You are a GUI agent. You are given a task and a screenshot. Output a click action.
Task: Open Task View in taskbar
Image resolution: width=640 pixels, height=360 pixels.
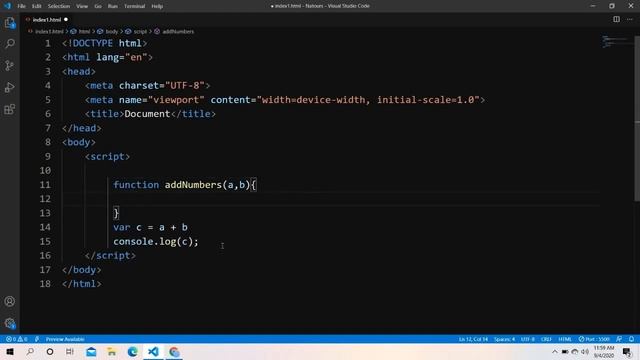pos(70,352)
